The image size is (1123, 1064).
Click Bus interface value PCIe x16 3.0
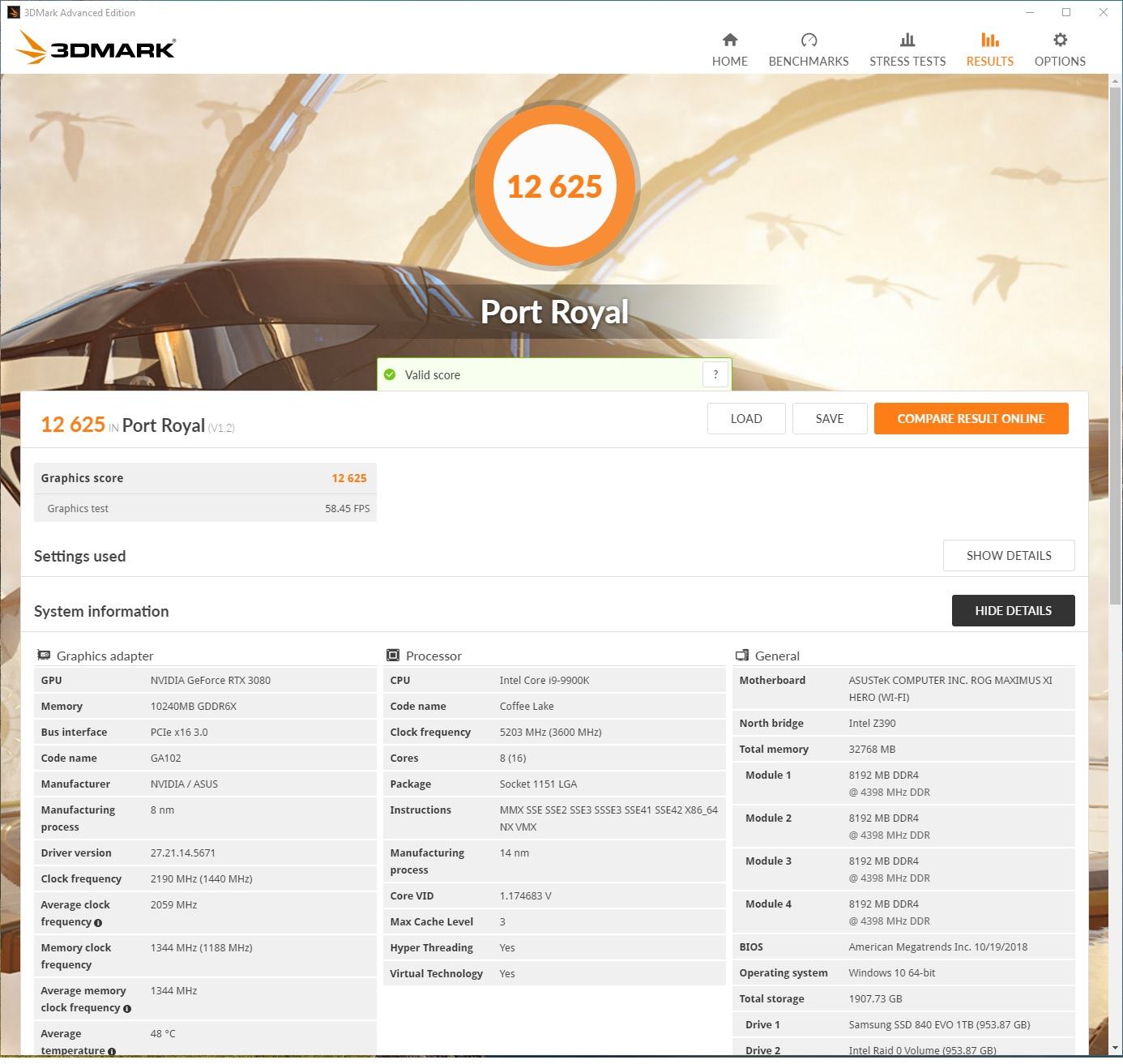pos(179,732)
